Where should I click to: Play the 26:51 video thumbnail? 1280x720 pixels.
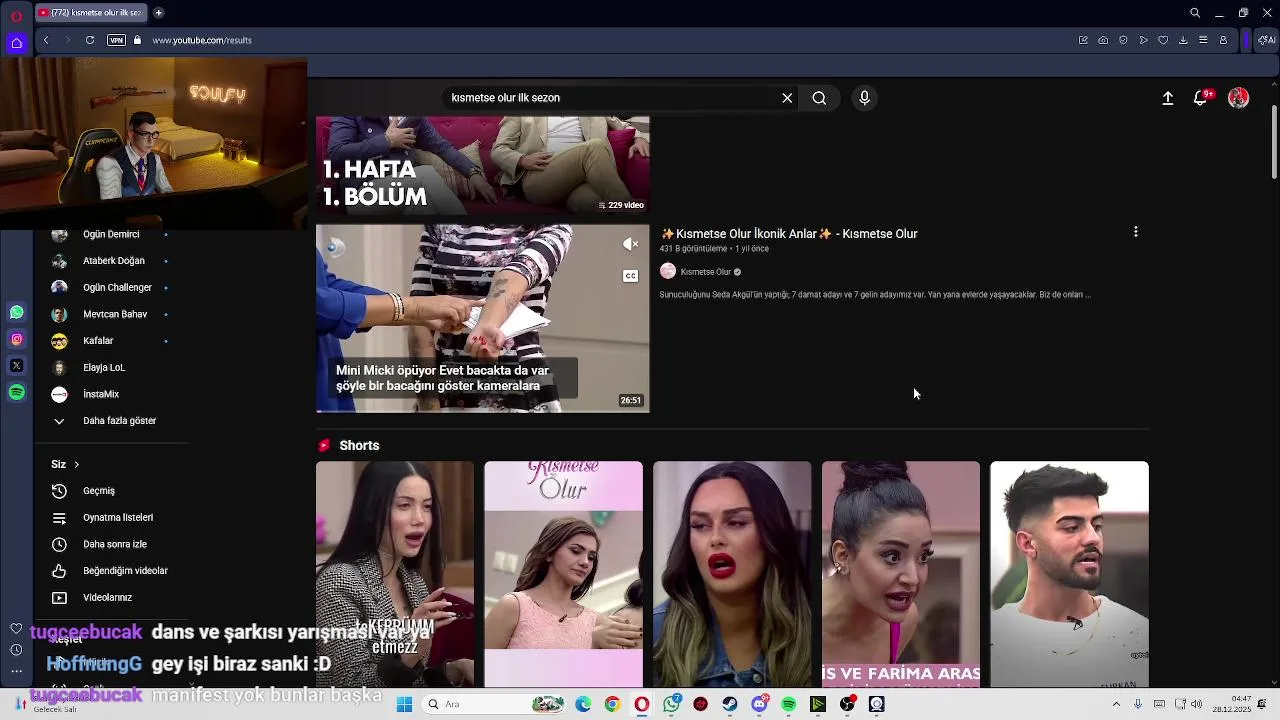point(483,318)
